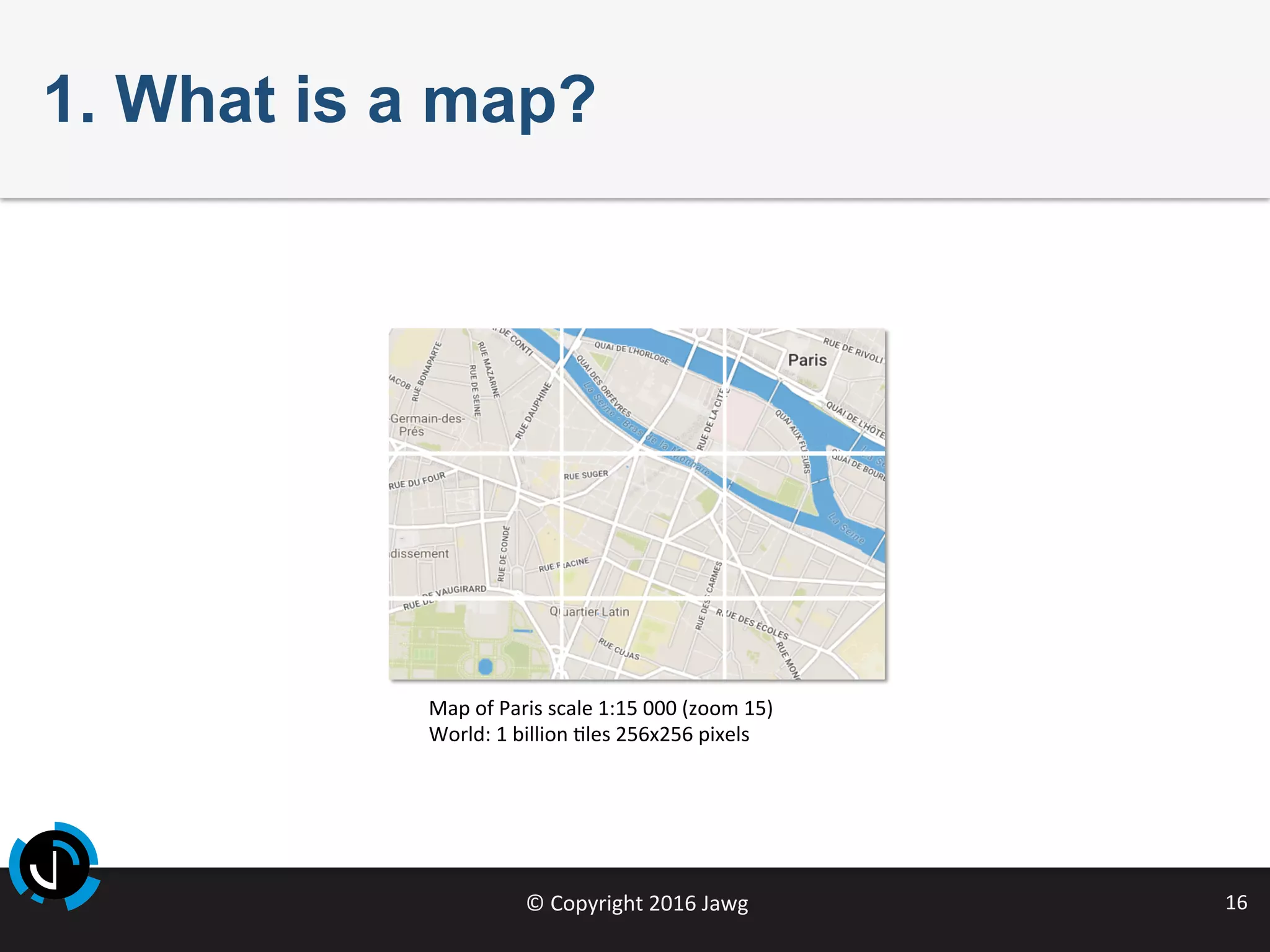Click the "RUE RACINE" street label
The height and width of the screenshot is (952, 1270).
(564, 564)
